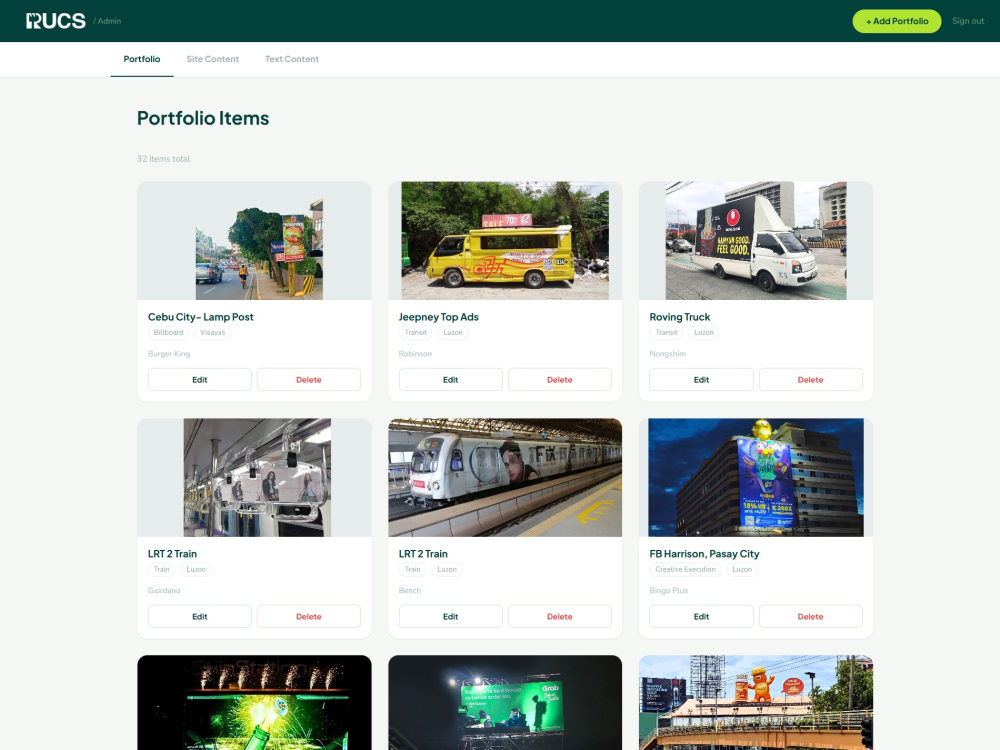Open the green fireworks billboard thumbnail

[x=254, y=702]
